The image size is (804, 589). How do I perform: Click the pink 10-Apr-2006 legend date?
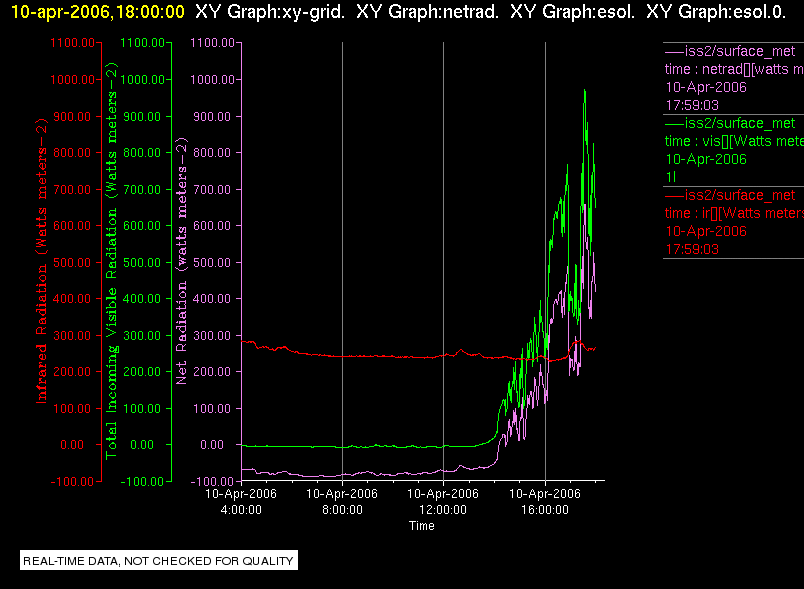[x=706, y=87]
